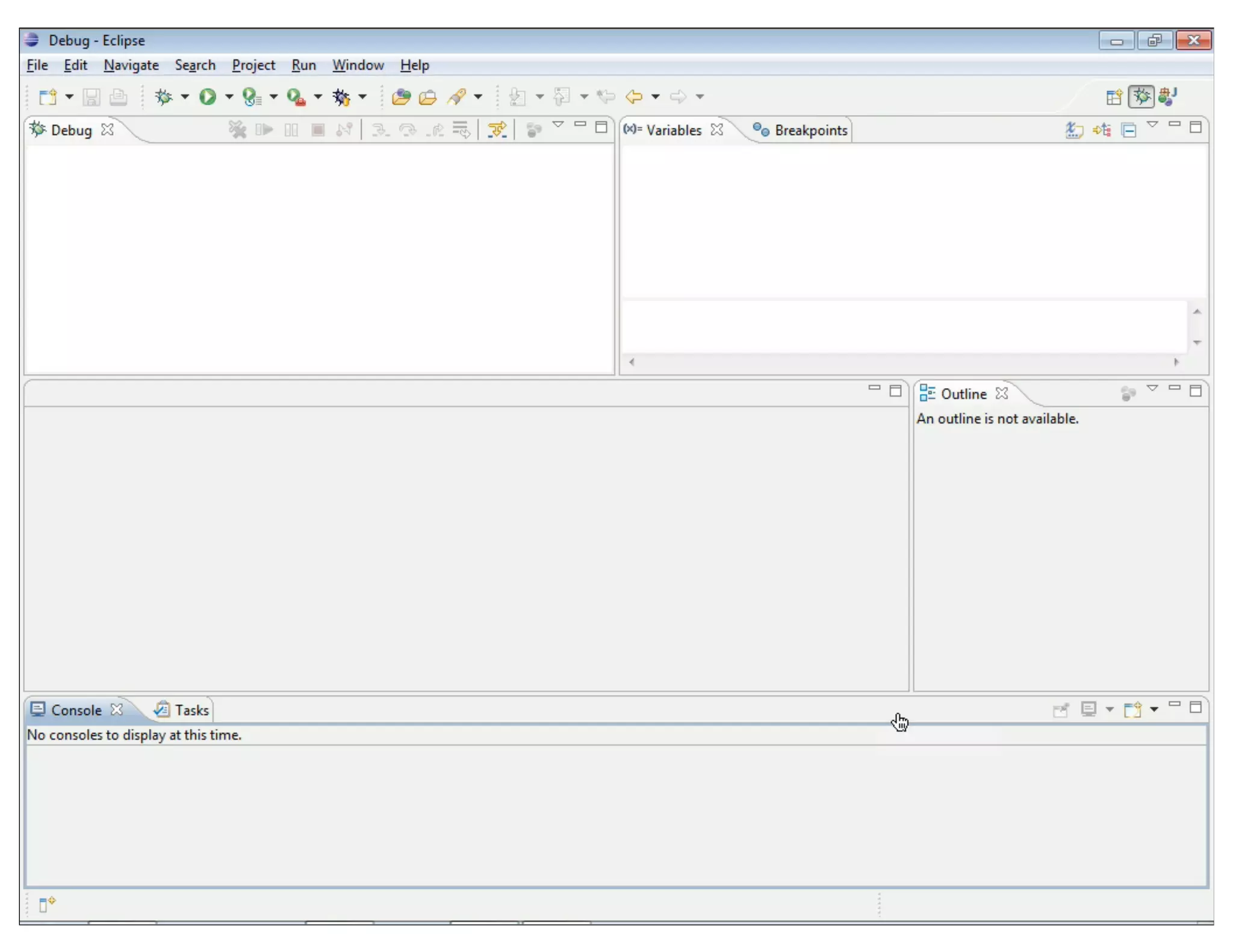1233x952 pixels.
Task: Close the Outline view tab
Action: pos(1002,394)
